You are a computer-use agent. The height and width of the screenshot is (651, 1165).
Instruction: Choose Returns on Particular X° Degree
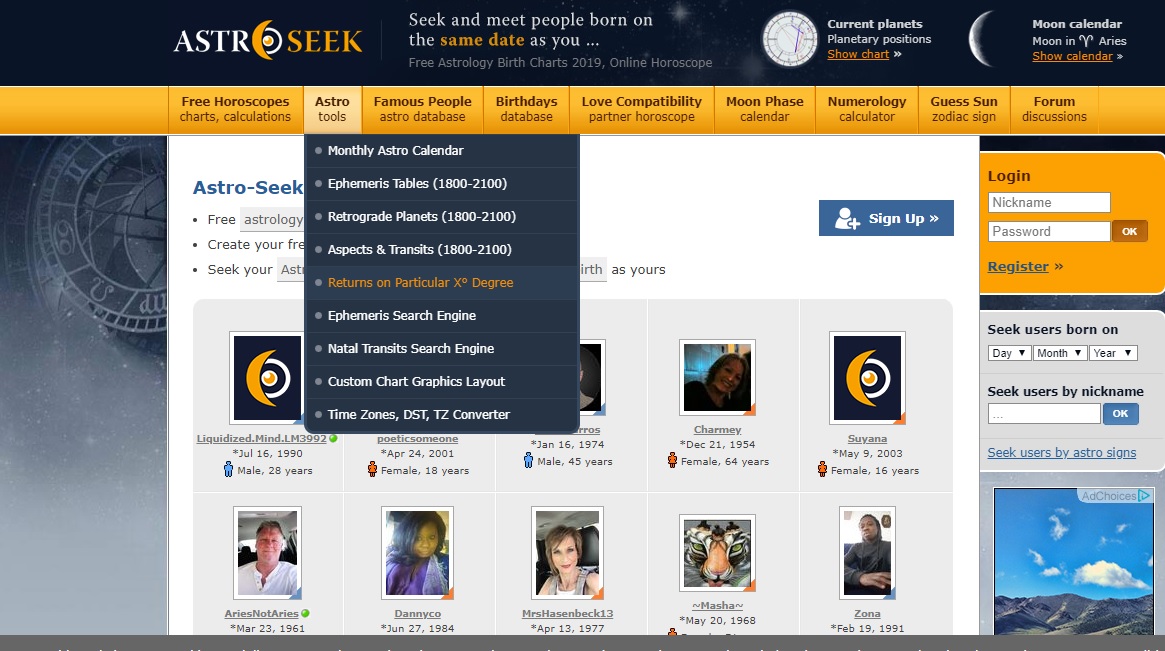[x=420, y=283]
